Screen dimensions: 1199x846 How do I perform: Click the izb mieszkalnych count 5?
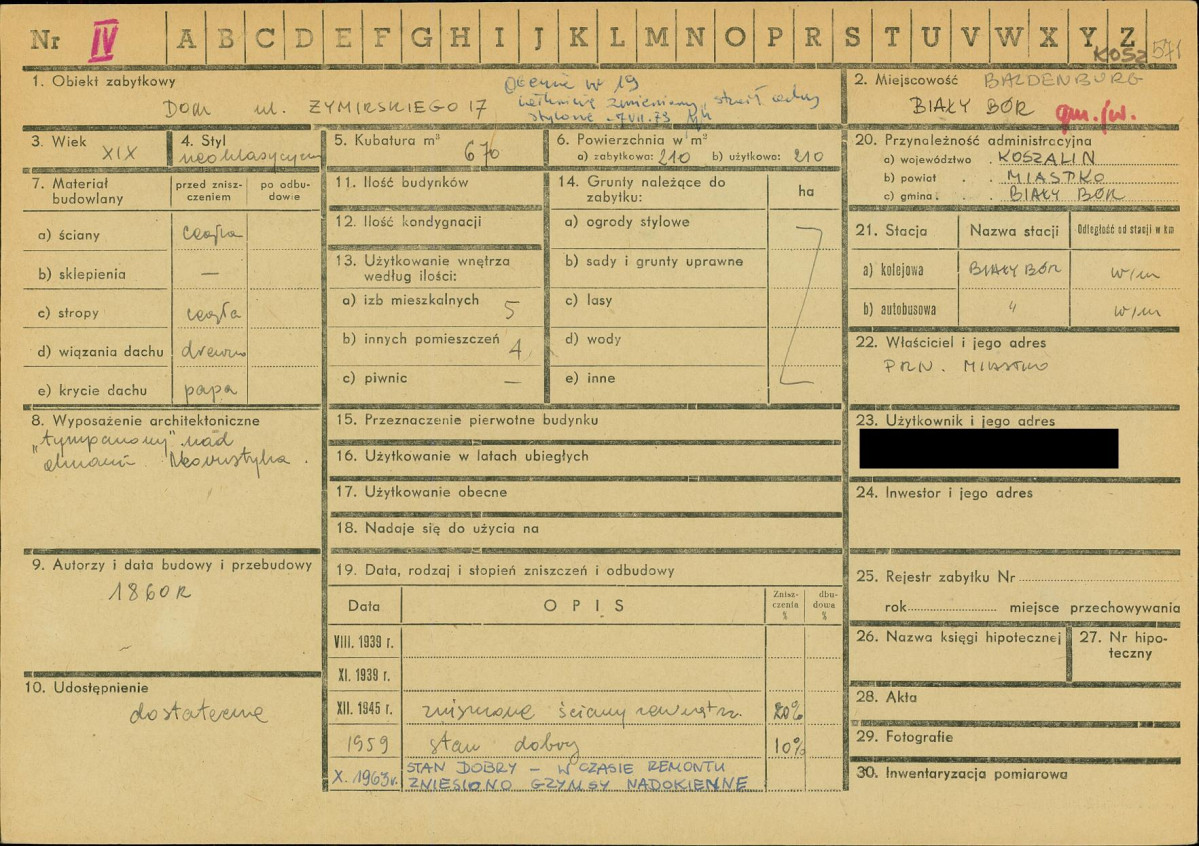click(x=512, y=309)
